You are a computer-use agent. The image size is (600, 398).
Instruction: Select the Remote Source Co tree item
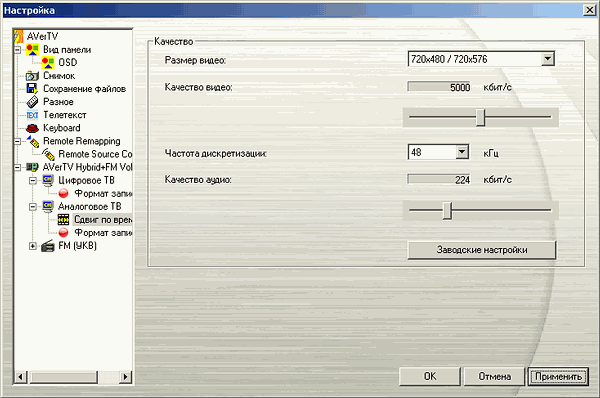pos(95,154)
